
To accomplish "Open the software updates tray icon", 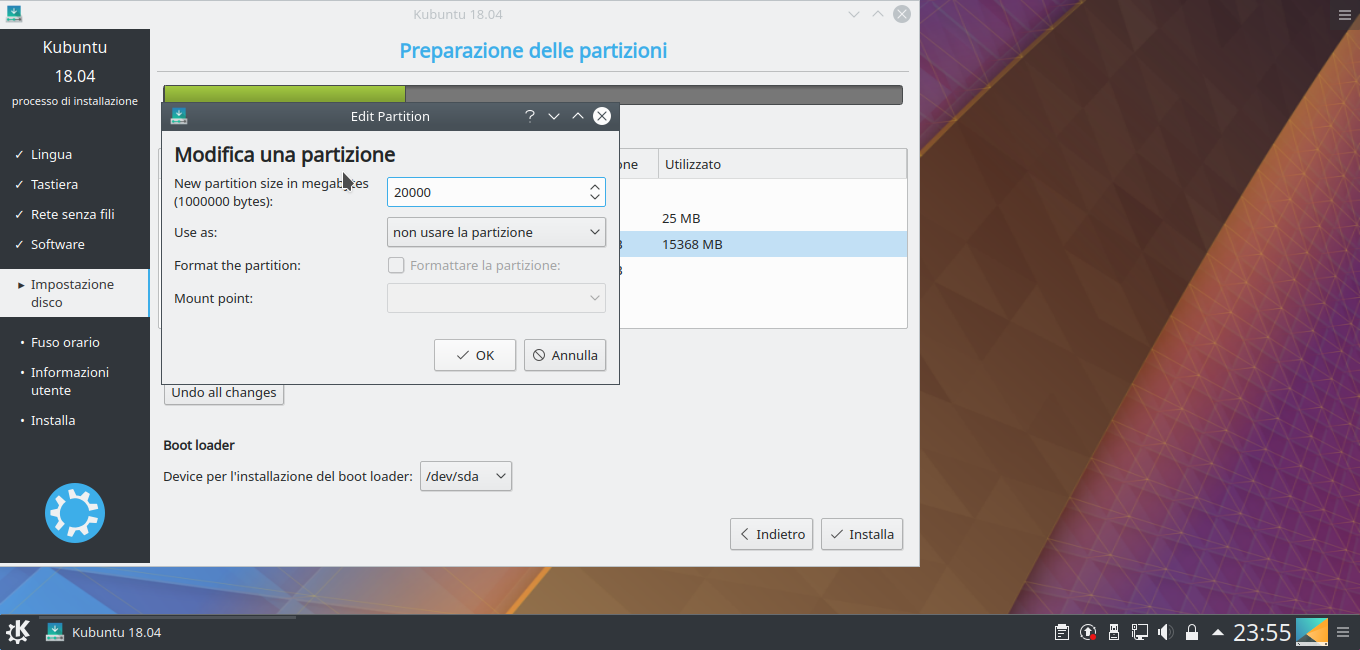I will [1088, 632].
